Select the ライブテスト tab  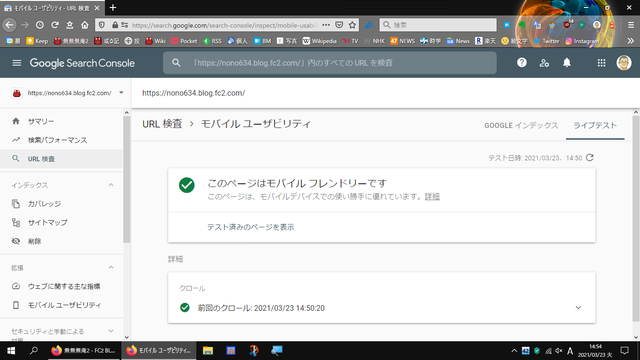pos(595,126)
